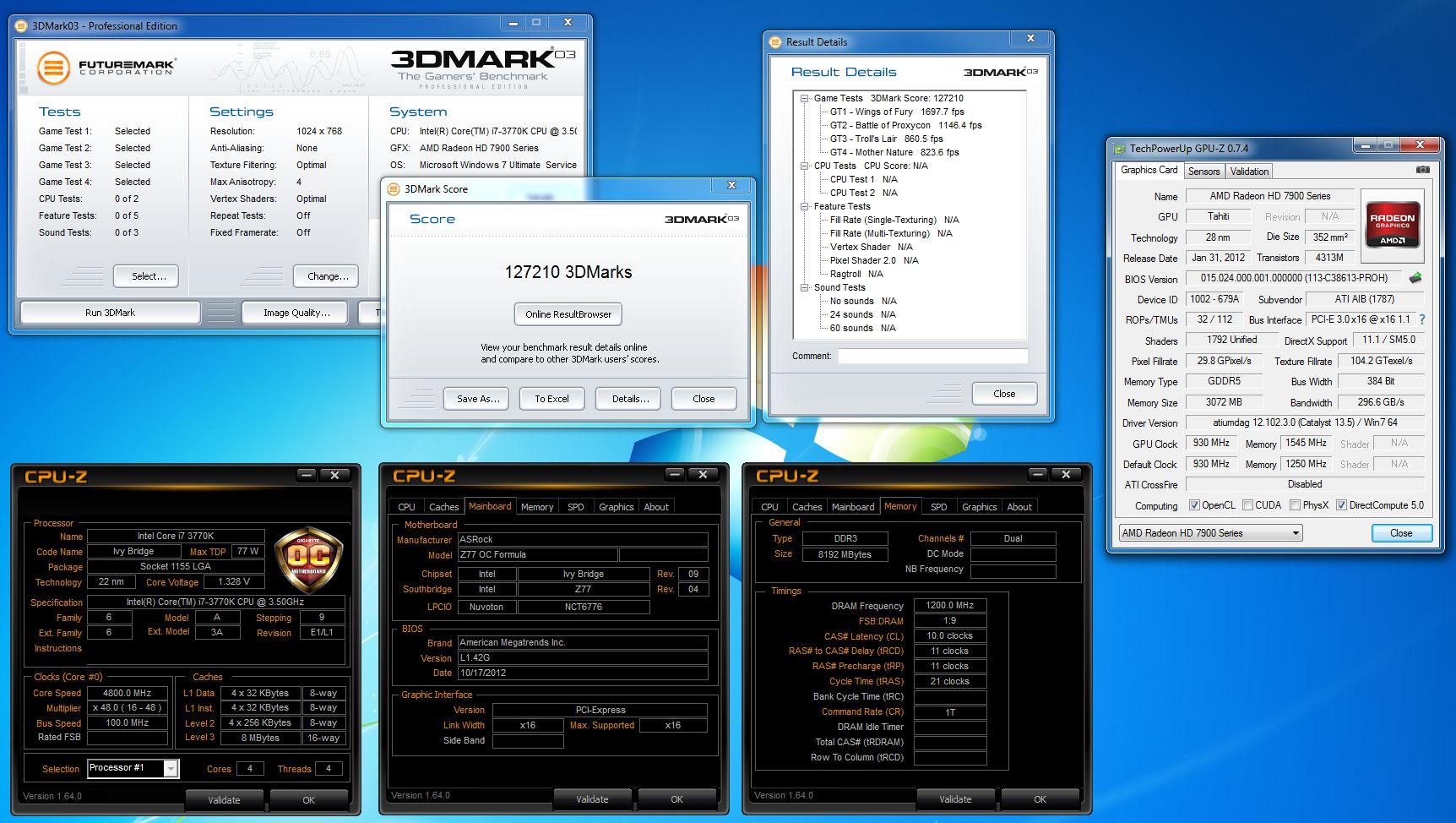Select GT4 Mother Nature result row
This screenshot has height=823, width=1456.
click(x=894, y=152)
